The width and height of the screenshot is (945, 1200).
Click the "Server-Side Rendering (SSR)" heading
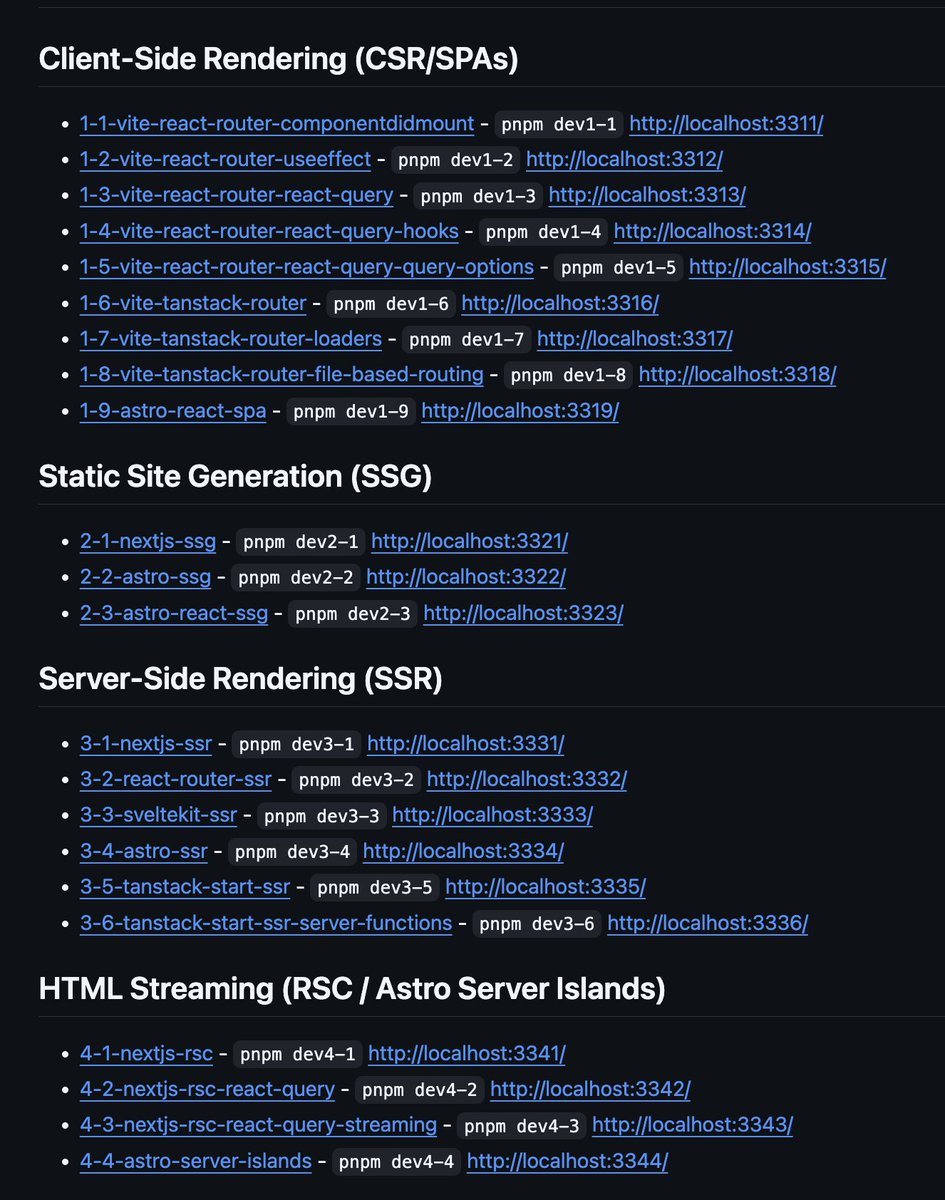[x=240, y=679]
